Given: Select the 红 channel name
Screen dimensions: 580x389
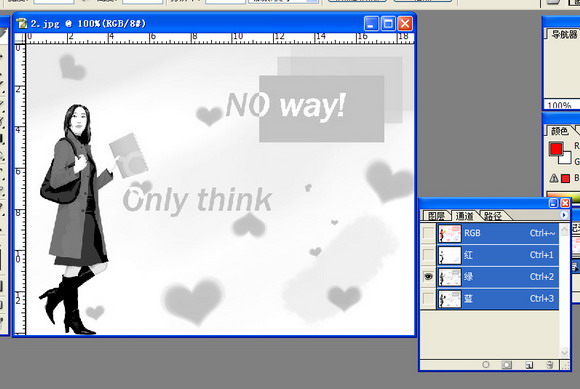Looking at the screenshot, I should 468,255.
